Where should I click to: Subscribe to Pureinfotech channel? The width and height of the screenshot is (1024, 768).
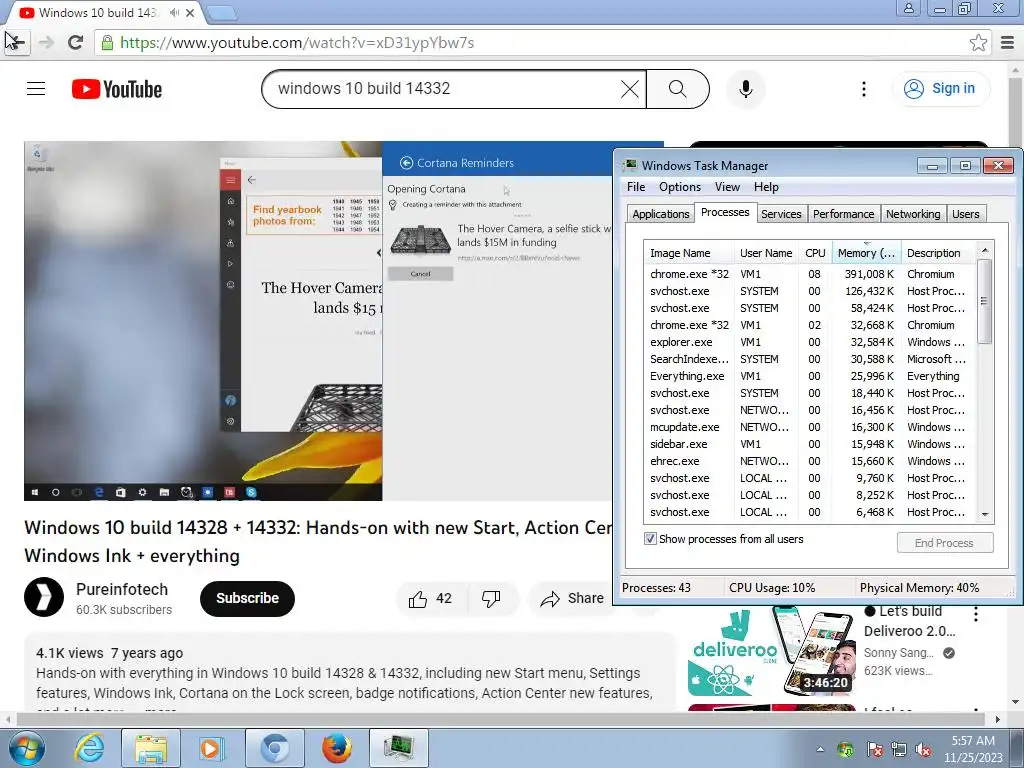248,598
